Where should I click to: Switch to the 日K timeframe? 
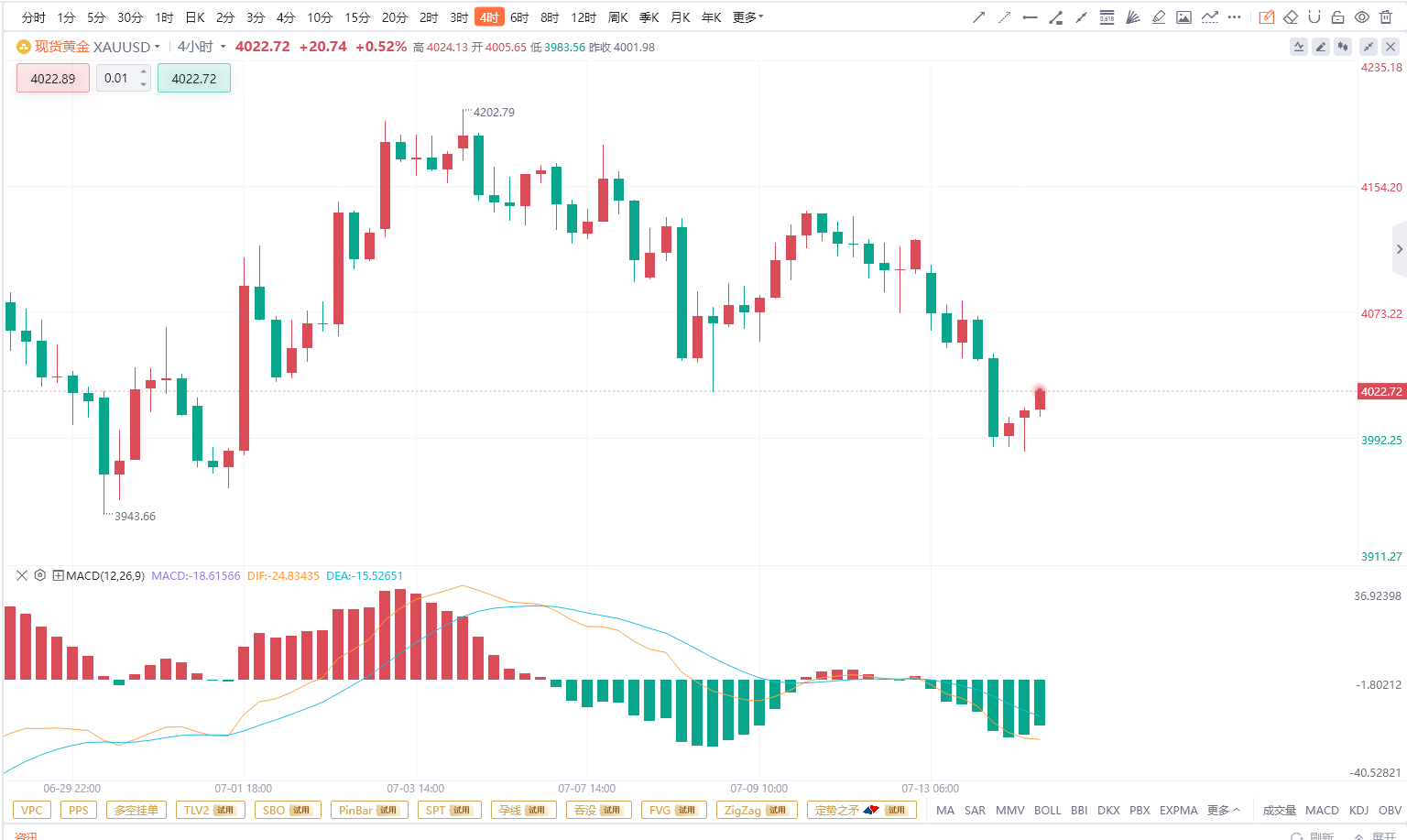pos(195,17)
